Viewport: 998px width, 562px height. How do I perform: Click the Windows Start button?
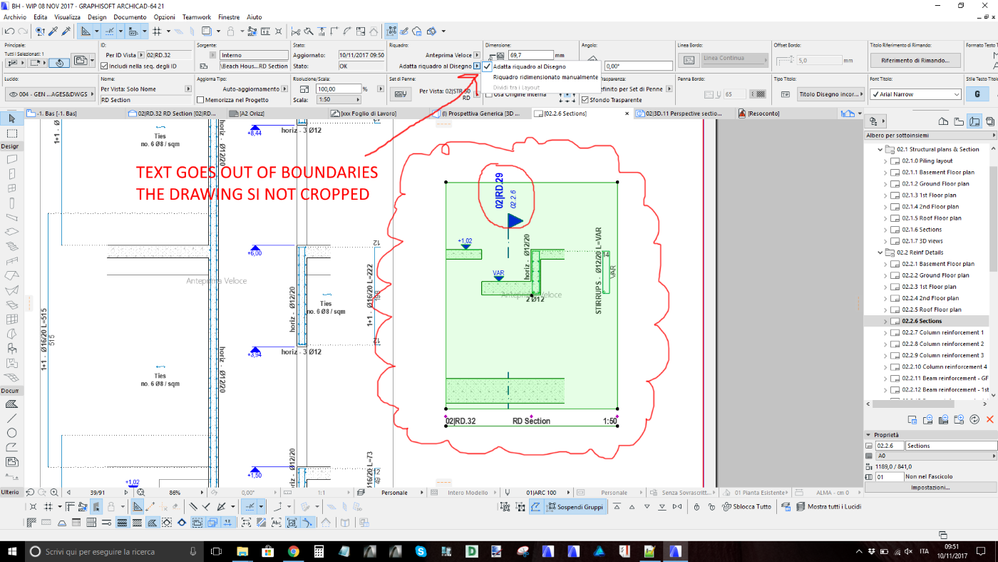point(13,551)
